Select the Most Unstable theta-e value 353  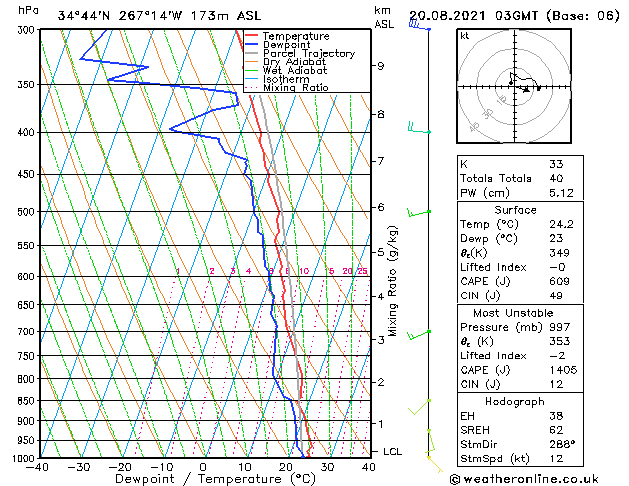click(x=559, y=342)
